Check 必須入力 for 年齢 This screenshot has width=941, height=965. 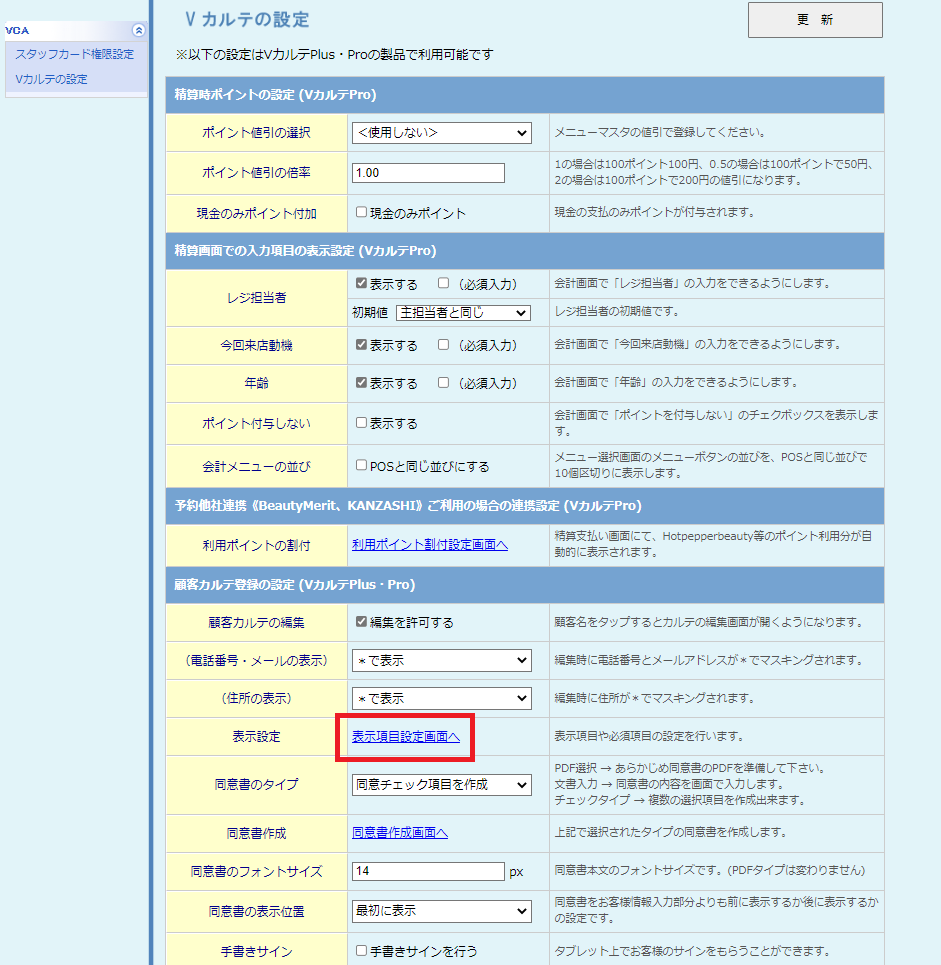[444, 383]
